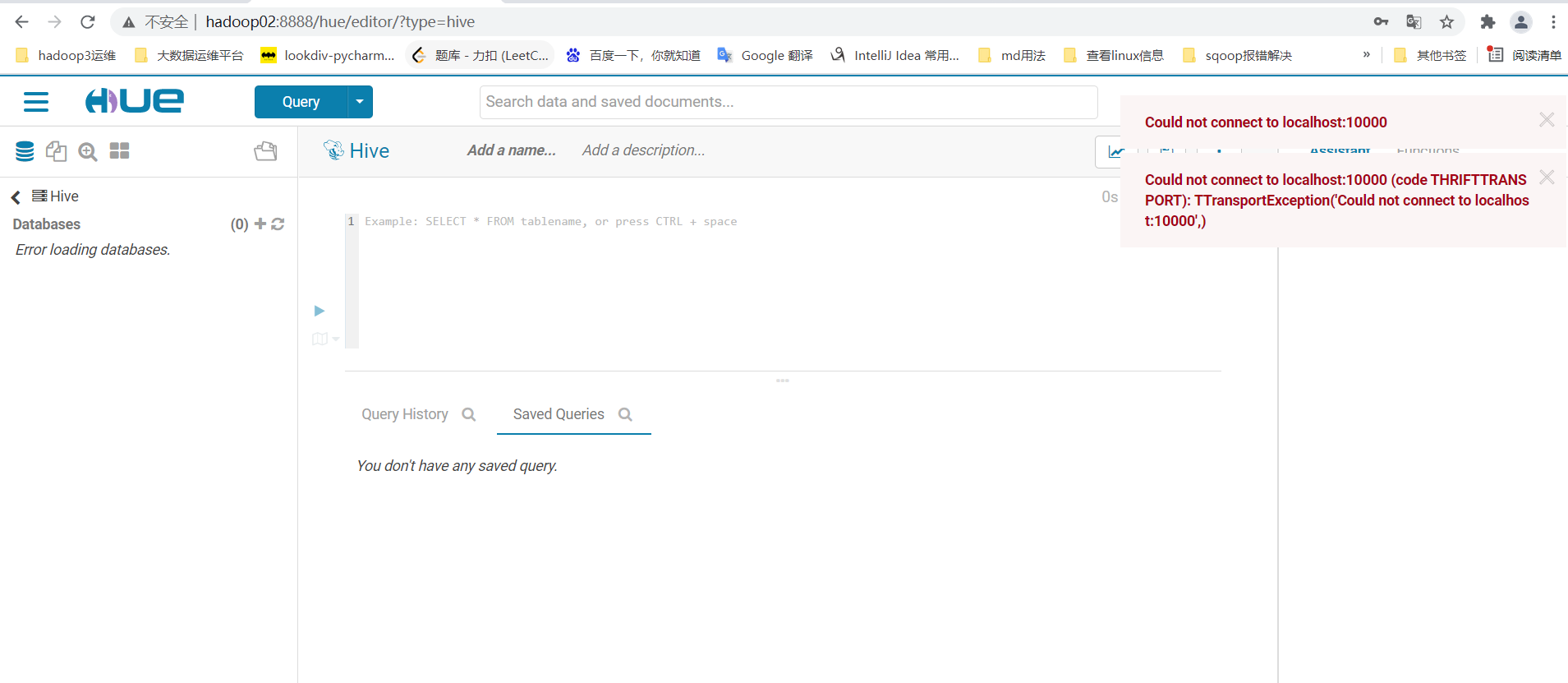Screen dimensions: 1568x683
Task: Open the database sources icon in left panel
Action: [x=25, y=151]
